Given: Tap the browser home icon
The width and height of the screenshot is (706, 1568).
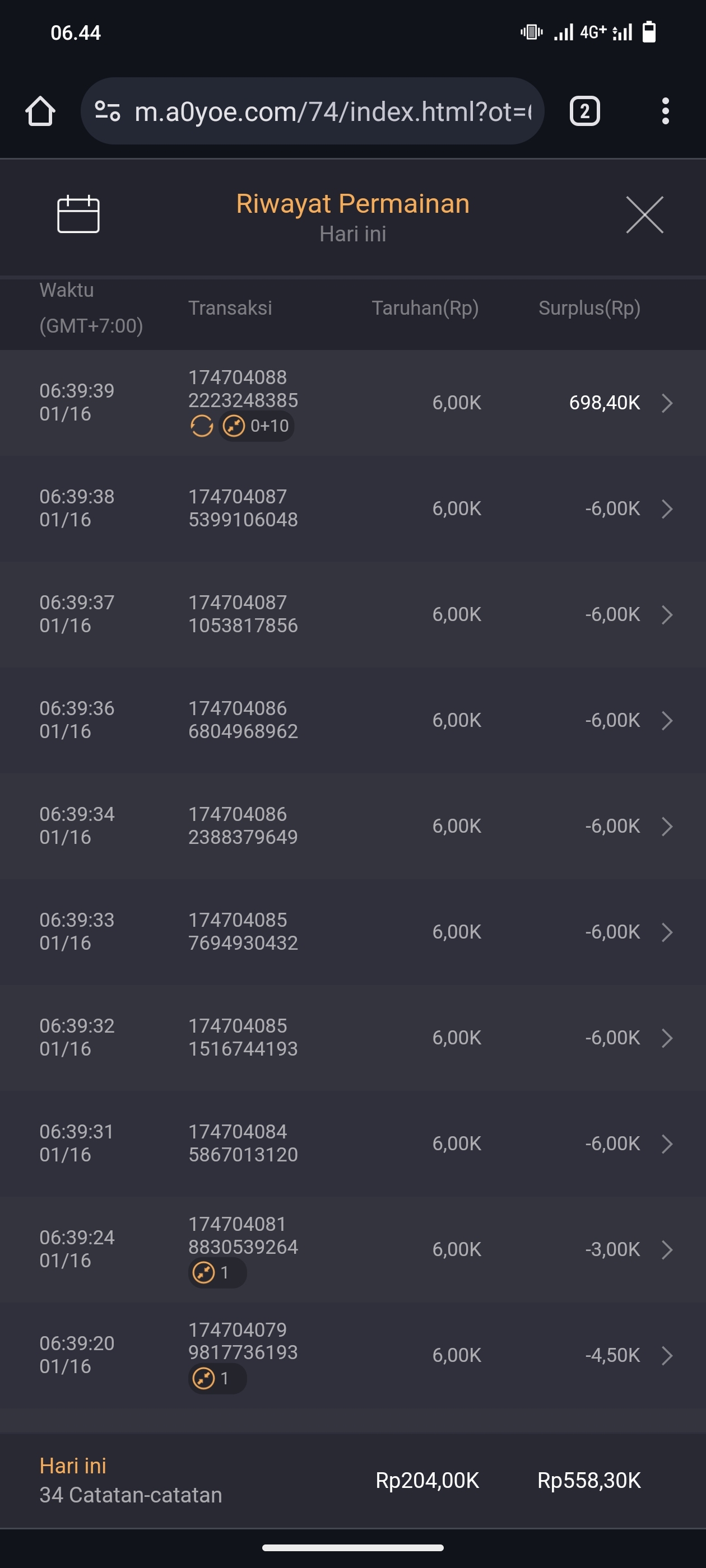Looking at the screenshot, I should click(x=40, y=111).
